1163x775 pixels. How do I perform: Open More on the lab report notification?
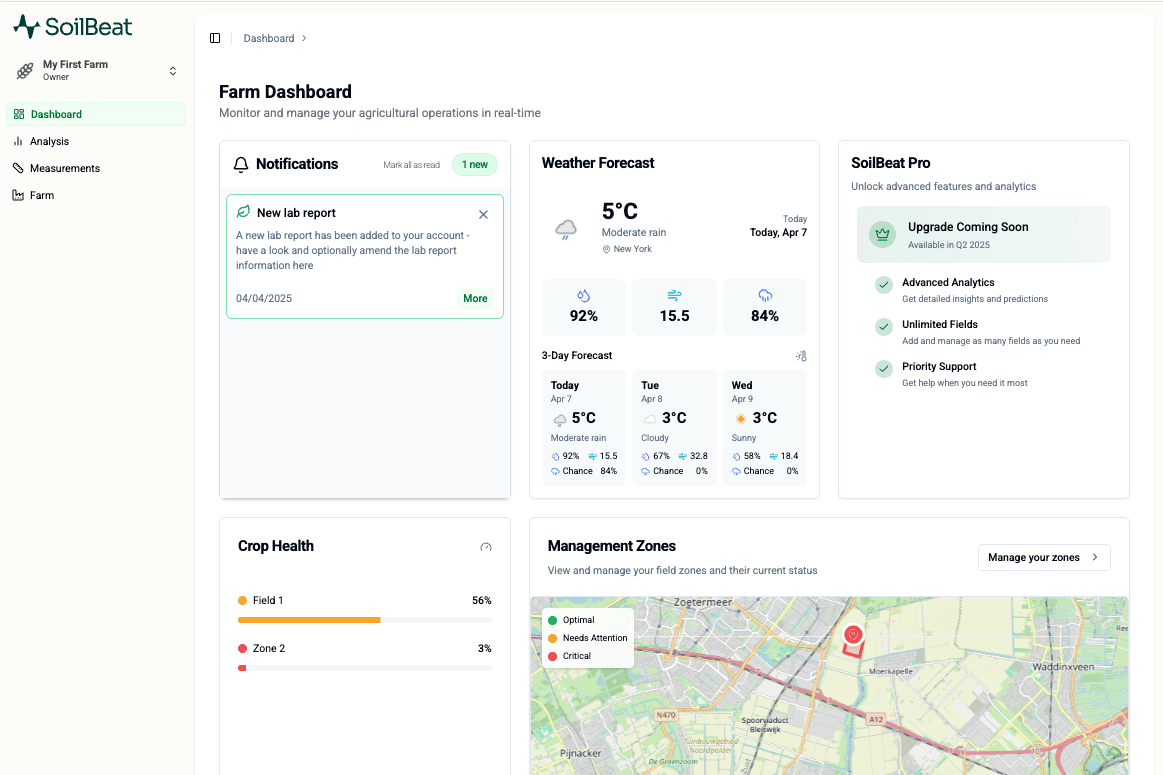click(x=475, y=298)
